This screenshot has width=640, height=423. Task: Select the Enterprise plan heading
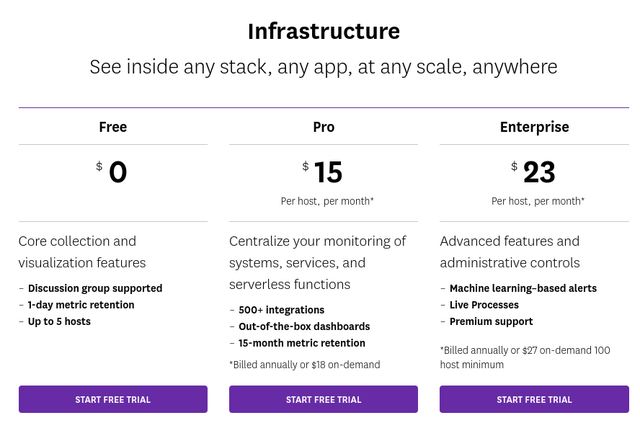click(534, 127)
